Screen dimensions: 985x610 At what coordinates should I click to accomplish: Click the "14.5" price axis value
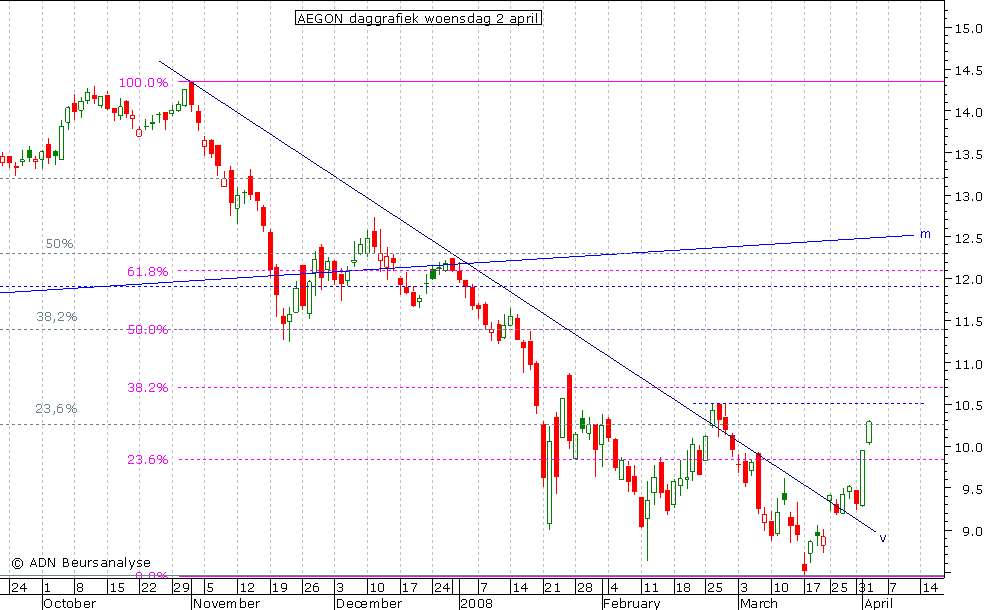[x=968, y=70]
